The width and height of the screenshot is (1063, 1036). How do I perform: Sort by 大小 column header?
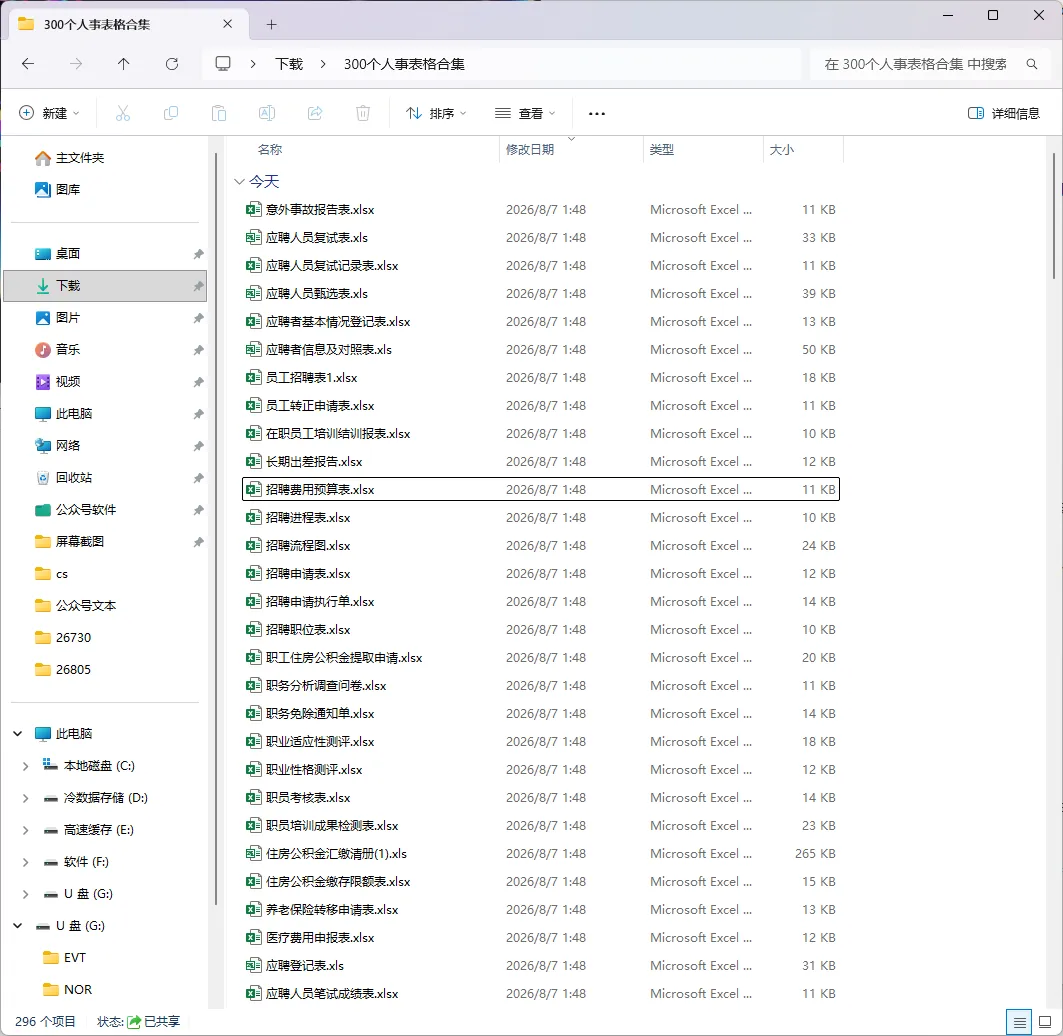pyautogui.click(x=782, y=150)
